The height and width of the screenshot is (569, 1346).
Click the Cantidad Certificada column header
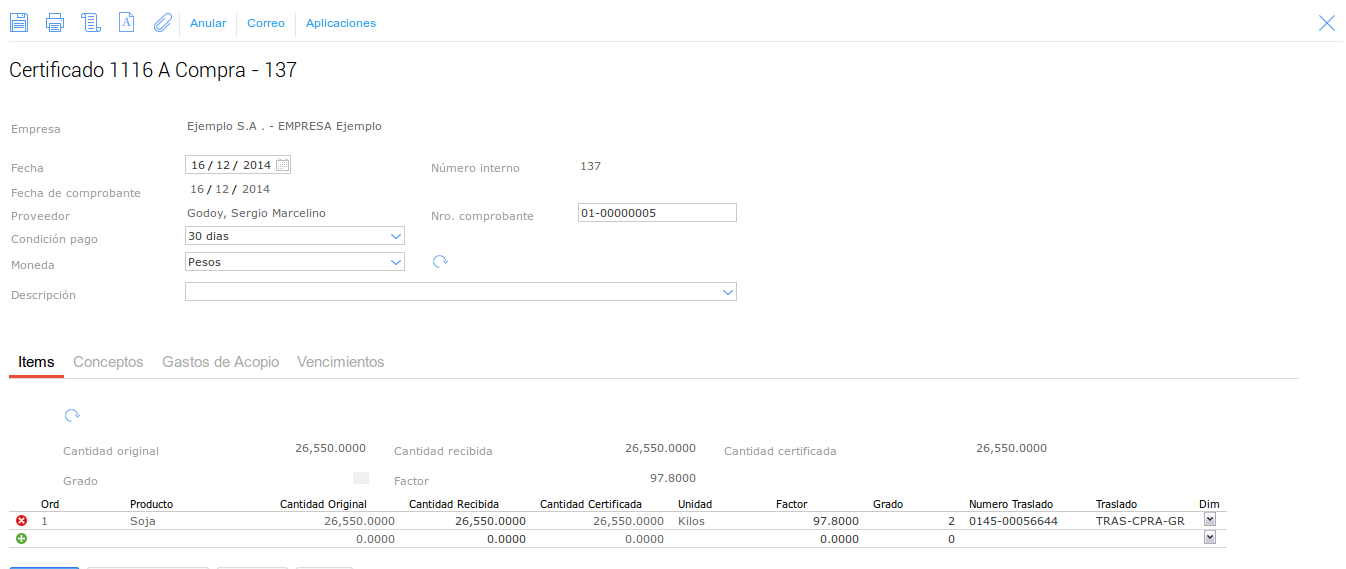click(591, 504)
